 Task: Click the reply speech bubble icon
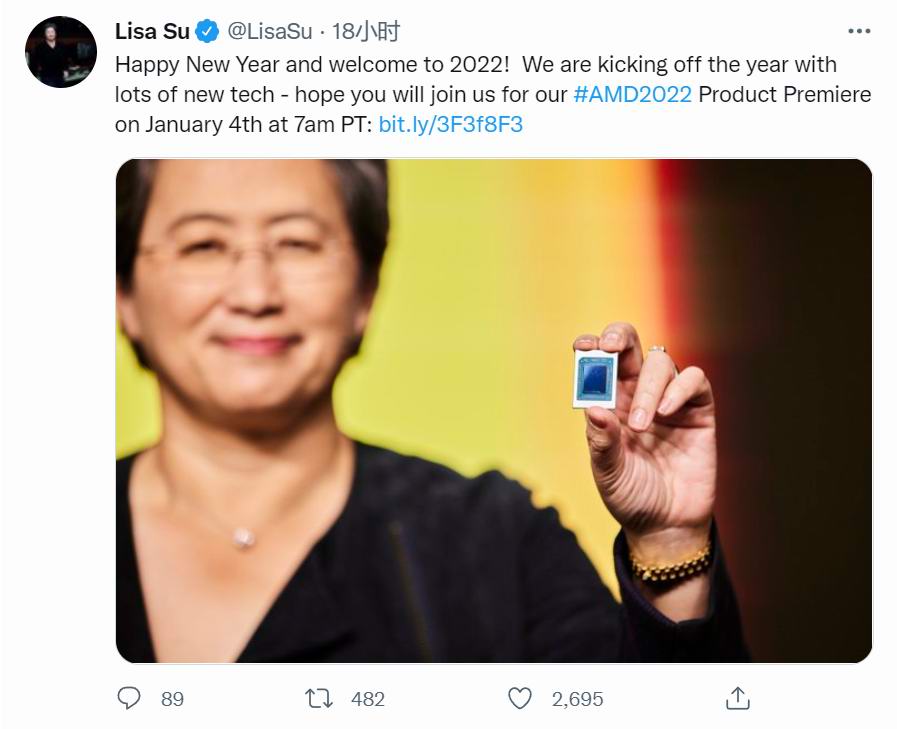click(x=129, y=697)
